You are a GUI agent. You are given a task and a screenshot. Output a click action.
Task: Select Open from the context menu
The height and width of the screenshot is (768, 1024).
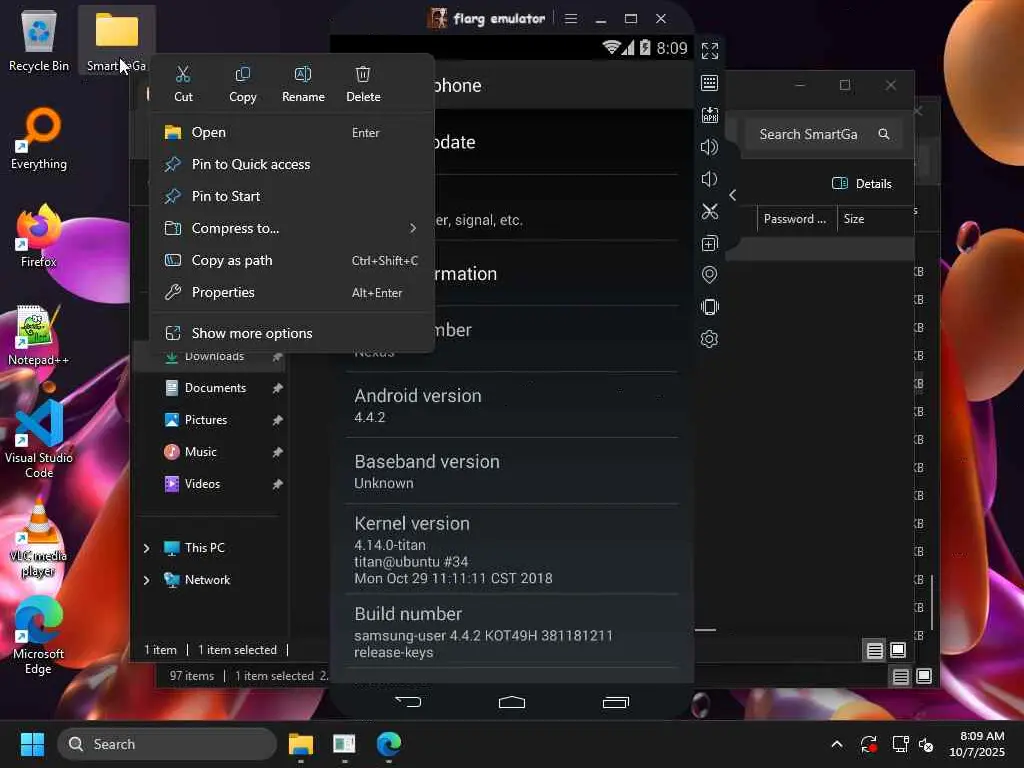[x=292, y=133]
